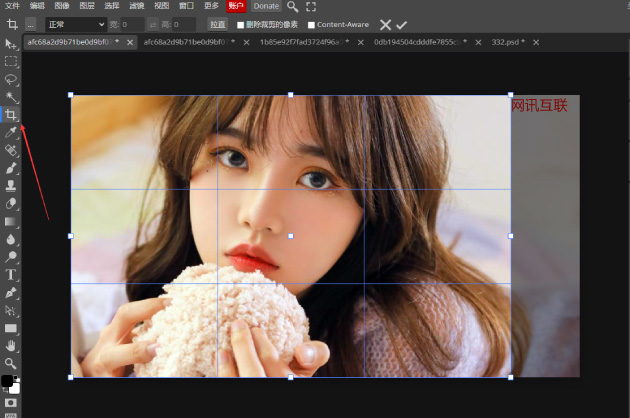Image resolution: width=630 pixels, height=418 pixels.
Task: Click the Donate button
Action: pyautogui.click(x=266, y=6)
